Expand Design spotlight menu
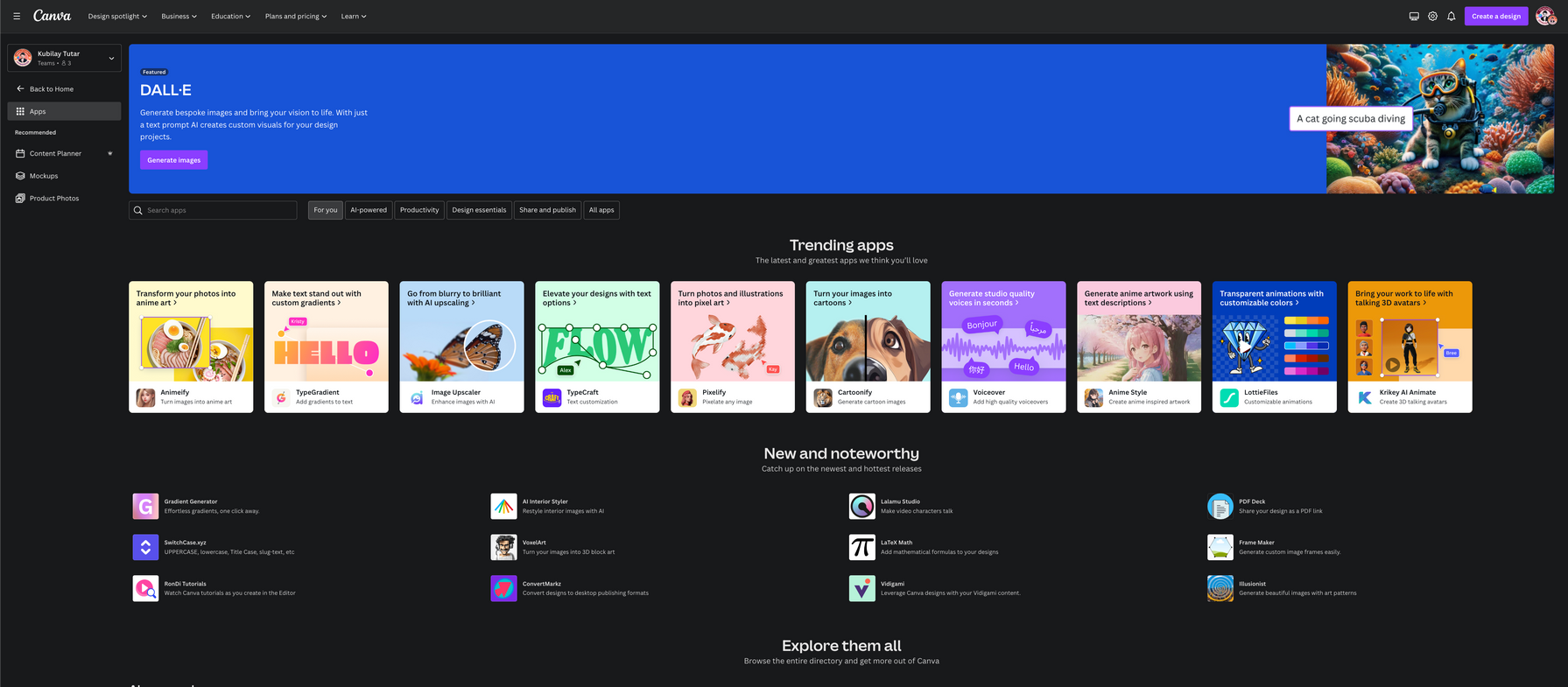This screenshot has width=1568, height=687. (x=117, y=16)
